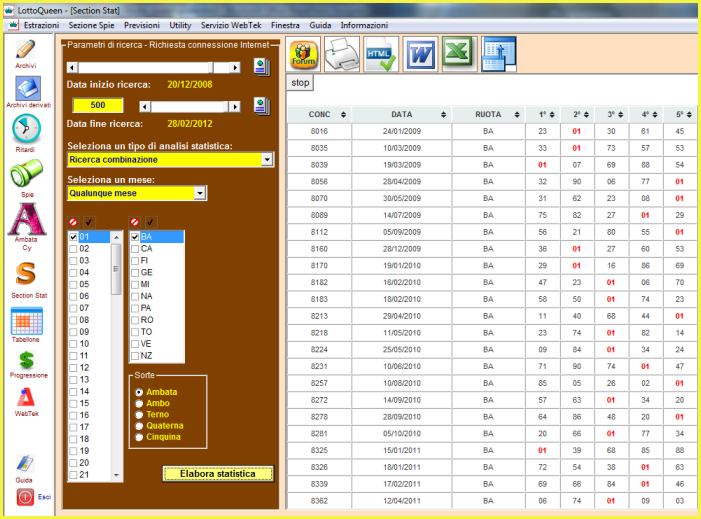
Task: Check number 05 in the list
Action: (x=73, y=285)
